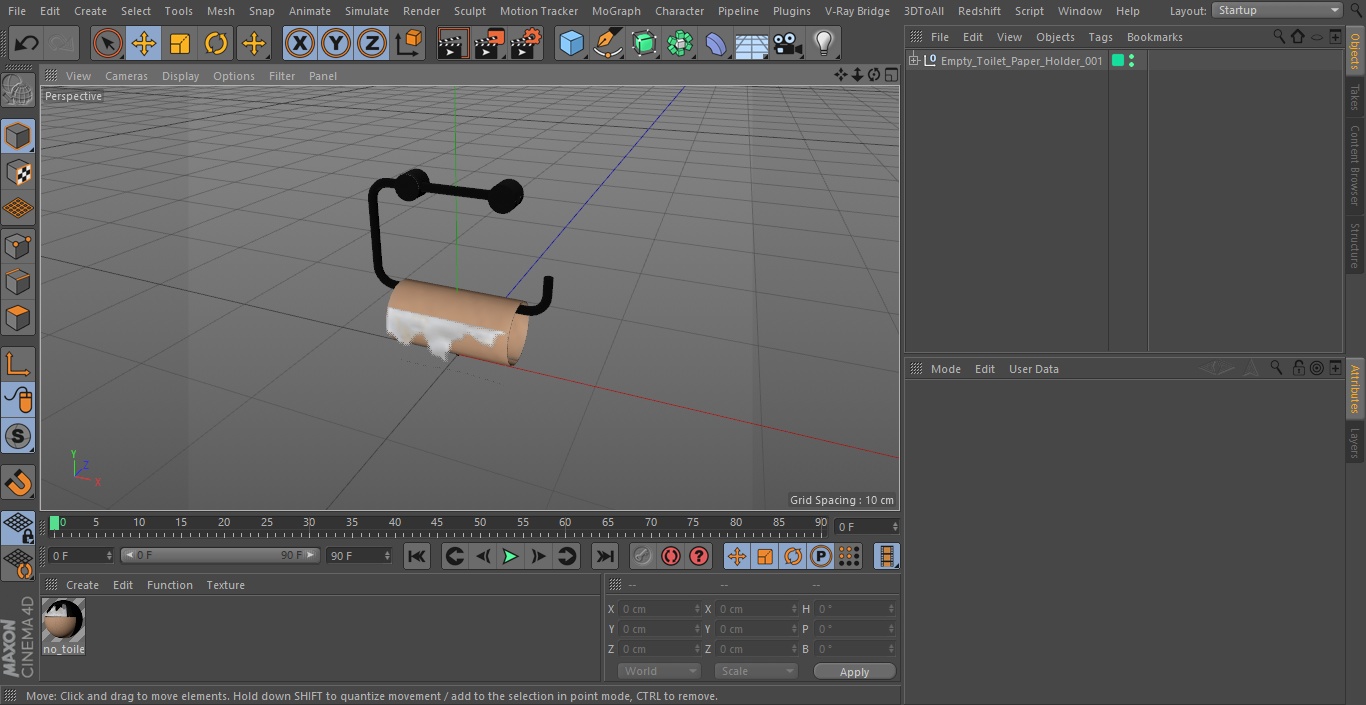Open viewport Cameras menu
Image resolution: width=1366 pixels, height=705 pixels.
pyautogui.click(x=126, y=76)
